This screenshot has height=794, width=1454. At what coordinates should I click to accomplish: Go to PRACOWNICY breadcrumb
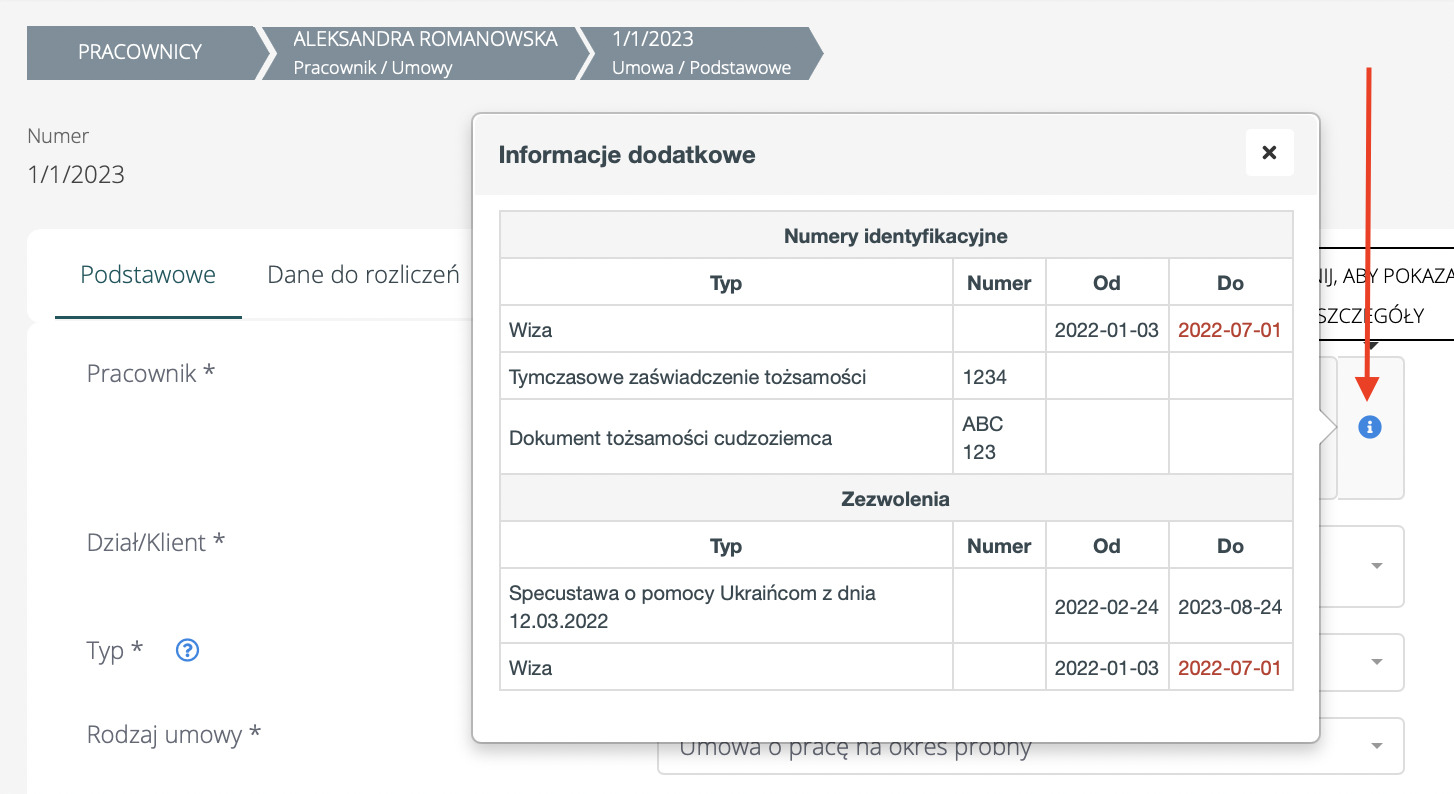[140, 52]
